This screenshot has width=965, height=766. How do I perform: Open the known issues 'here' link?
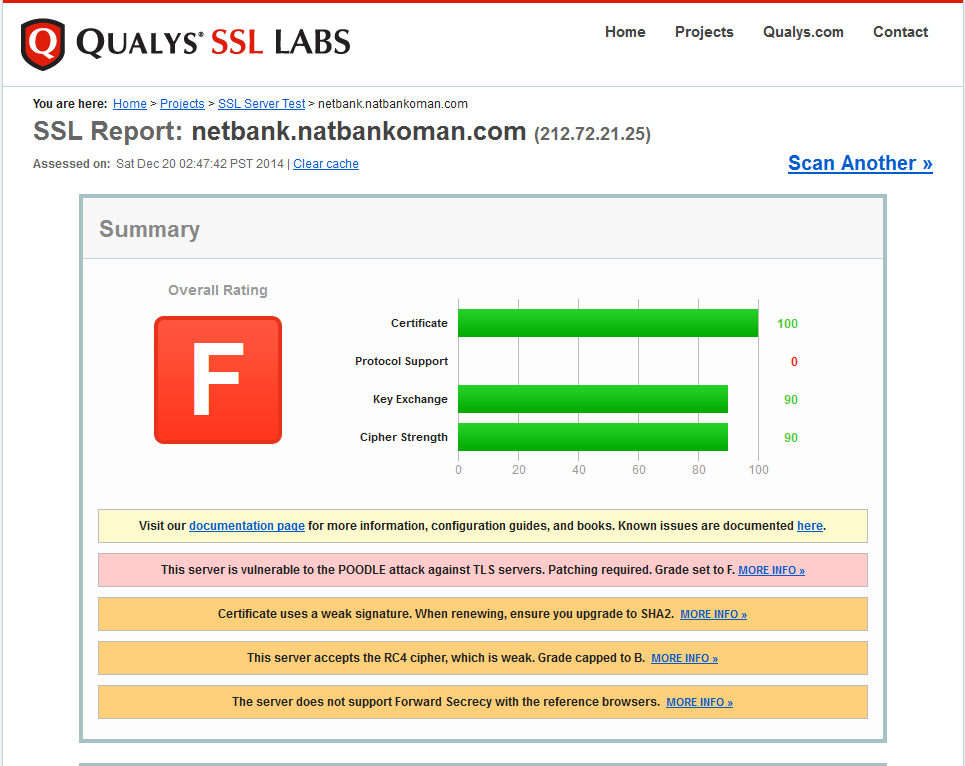click(810, 526)
